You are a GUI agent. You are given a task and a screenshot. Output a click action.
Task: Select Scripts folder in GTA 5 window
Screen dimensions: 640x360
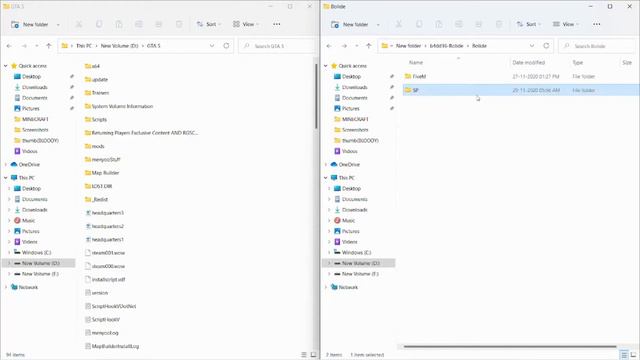pyautogui.click(x=96, y=120)
